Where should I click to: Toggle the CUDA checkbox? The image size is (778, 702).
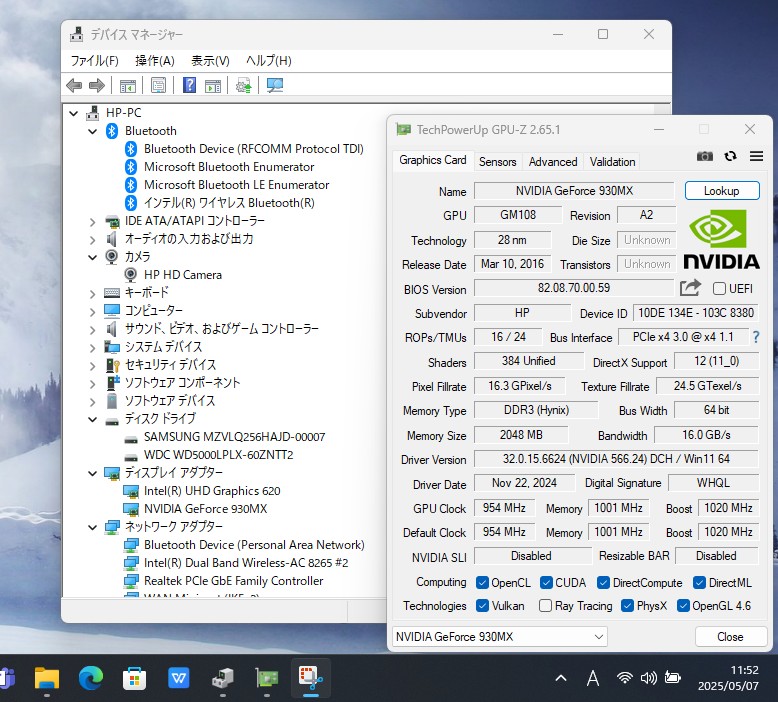546,582
